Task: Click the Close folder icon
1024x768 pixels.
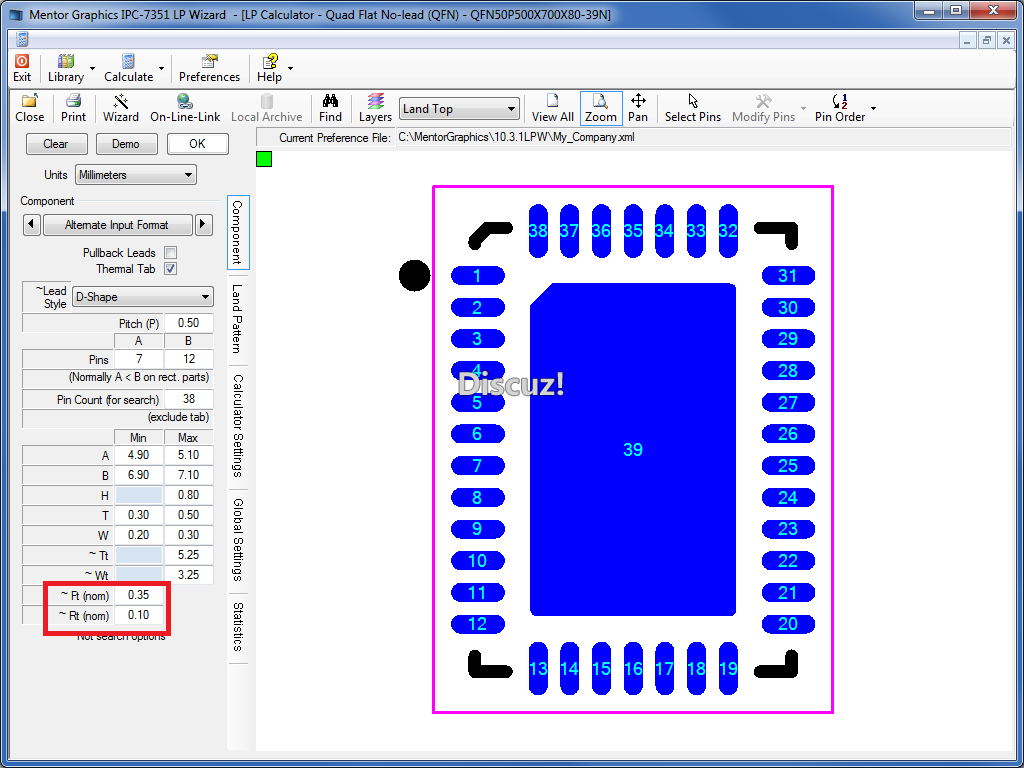Action: 29,101
